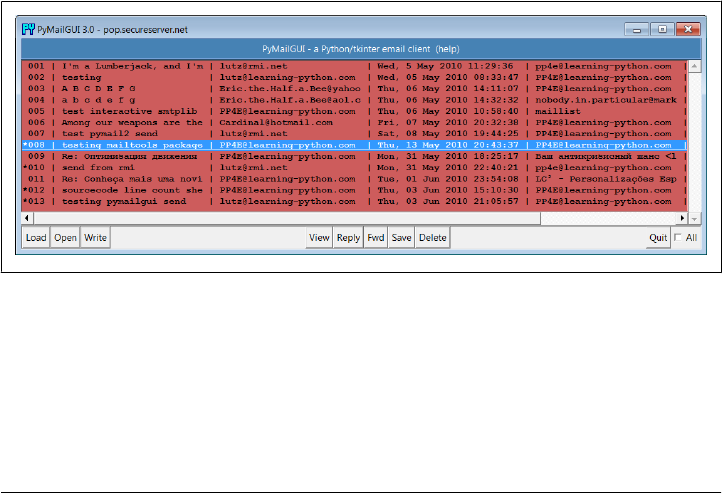Select message 002 testing
Image resolution: width=722 pixels, height=493 pixels.
[x=354, y=77]
